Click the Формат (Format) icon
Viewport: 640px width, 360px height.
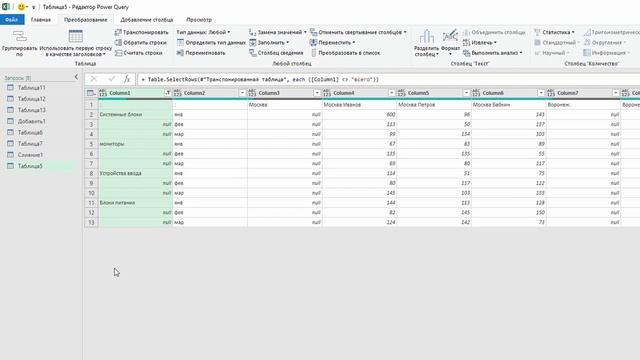pos(450,42)
